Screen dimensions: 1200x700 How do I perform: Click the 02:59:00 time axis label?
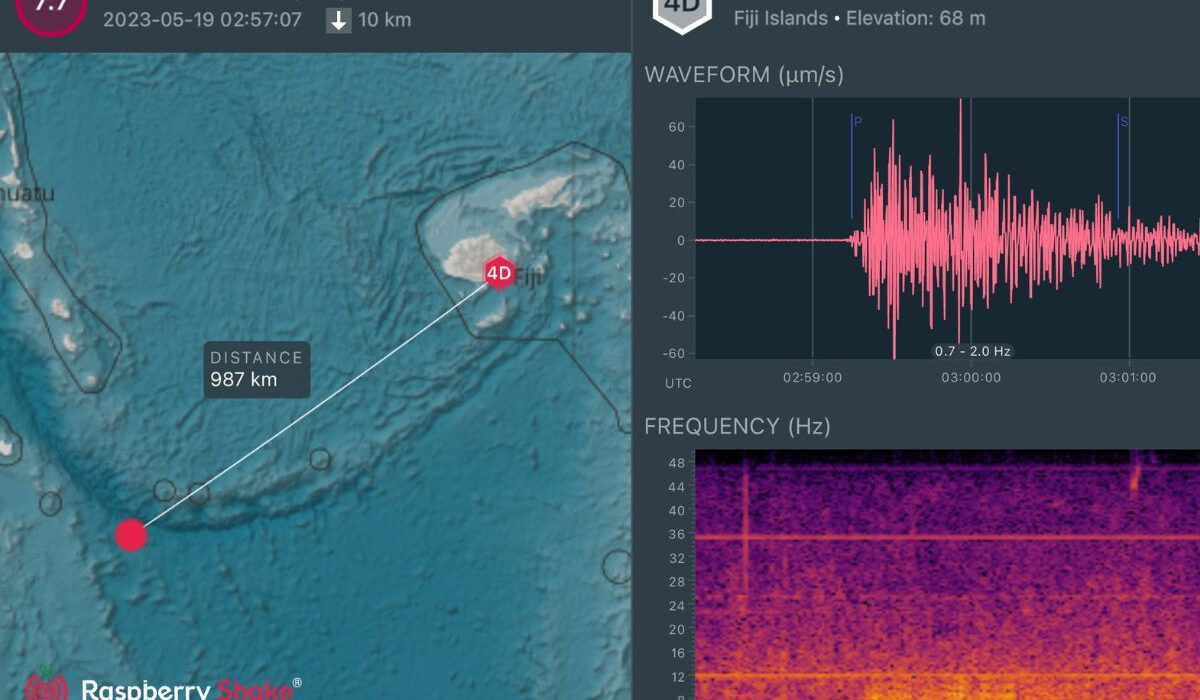812,378
